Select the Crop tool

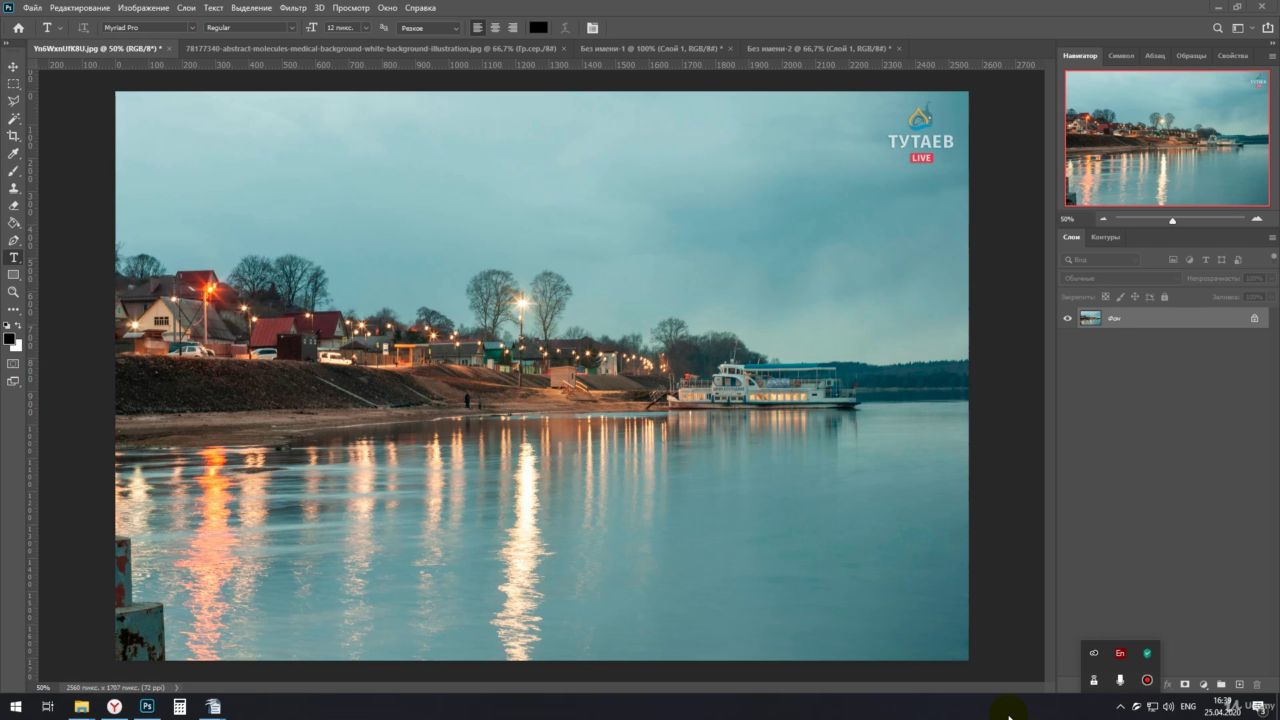tap(13, 136)
